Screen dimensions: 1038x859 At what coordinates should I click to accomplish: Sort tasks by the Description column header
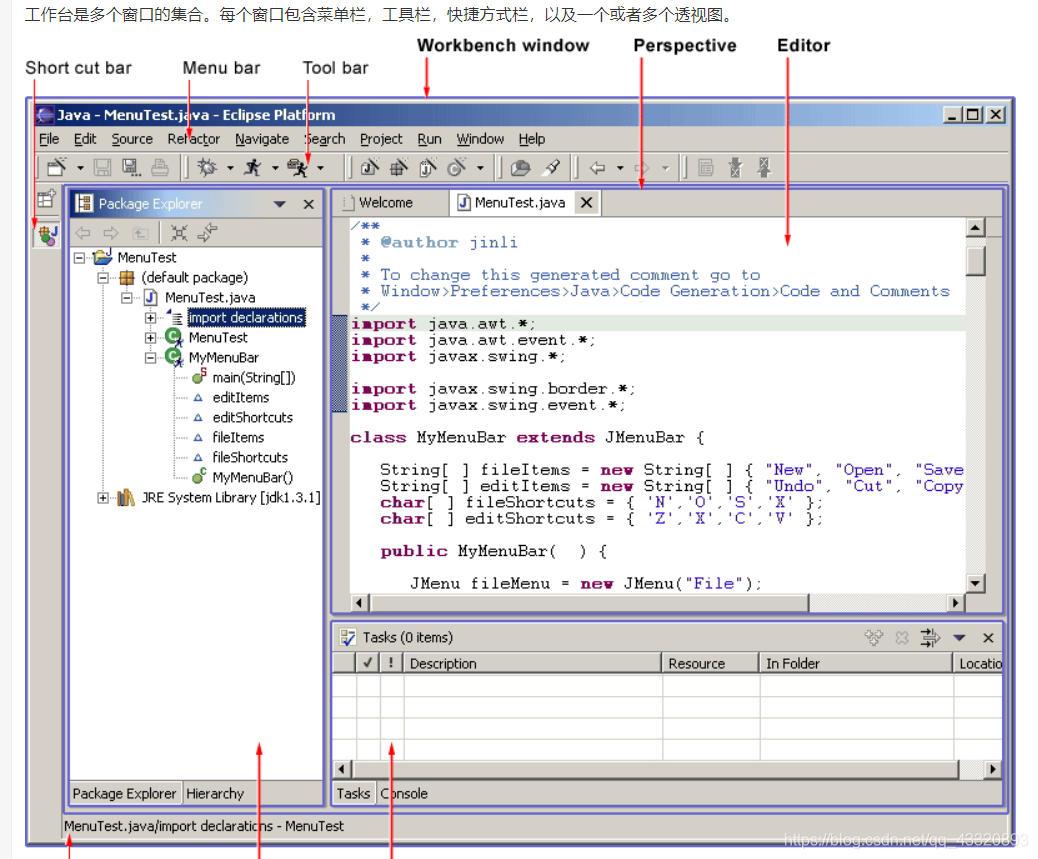click(x=532, y=664)
